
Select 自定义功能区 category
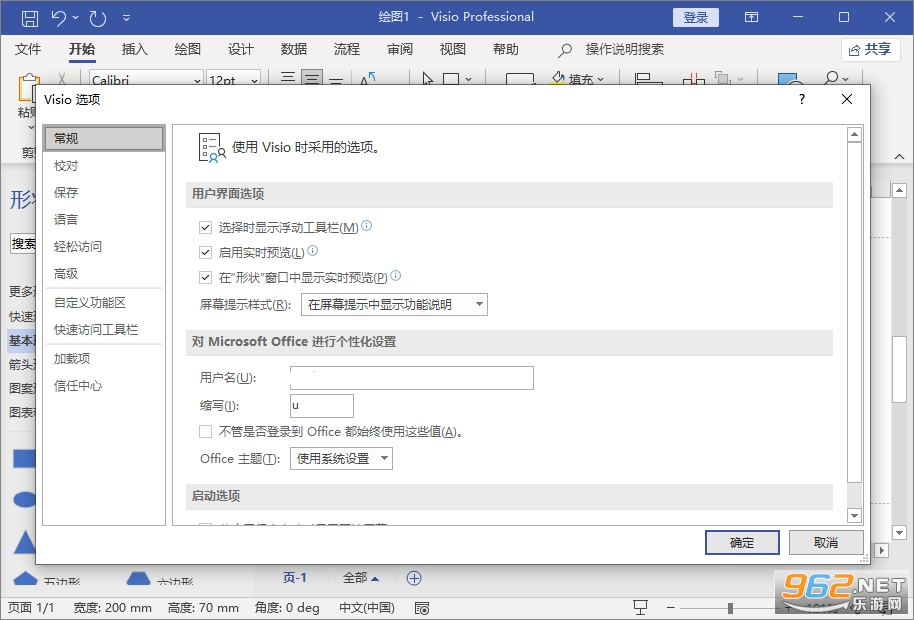(104, 302)
